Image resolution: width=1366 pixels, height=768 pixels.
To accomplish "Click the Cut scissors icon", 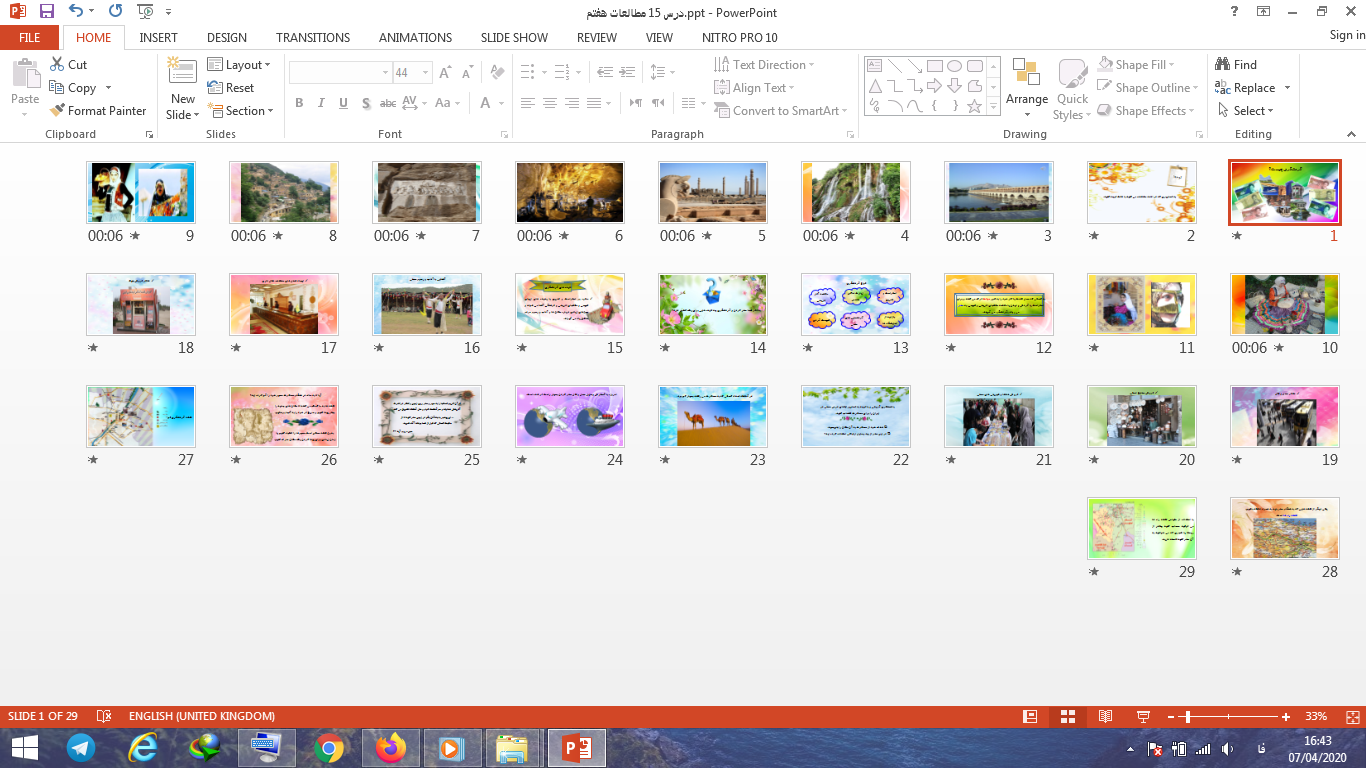I will click(57, 64).
